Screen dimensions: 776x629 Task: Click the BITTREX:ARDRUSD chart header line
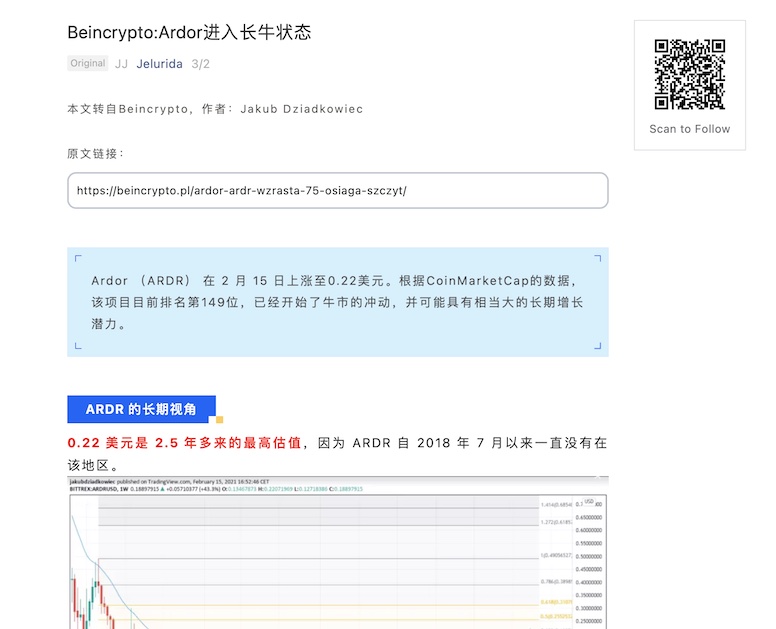(216, 489)
